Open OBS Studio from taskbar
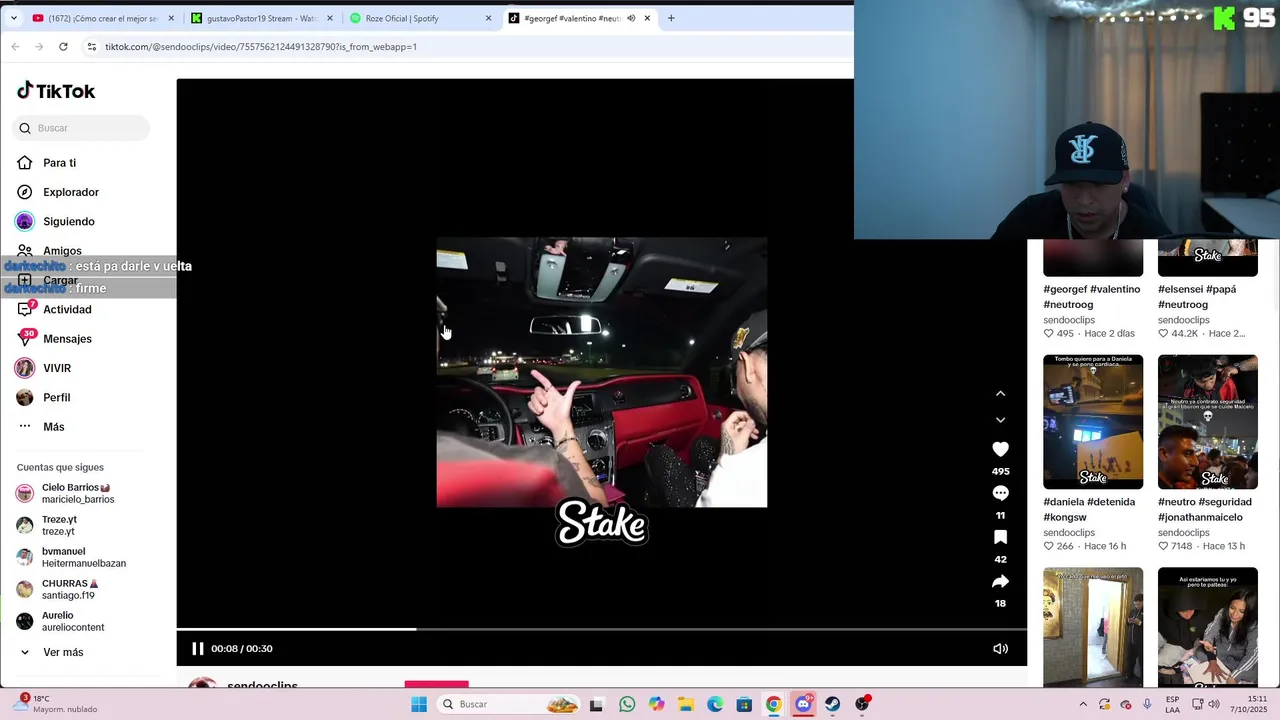1280x720 pixels. click(x=862, y=704)
